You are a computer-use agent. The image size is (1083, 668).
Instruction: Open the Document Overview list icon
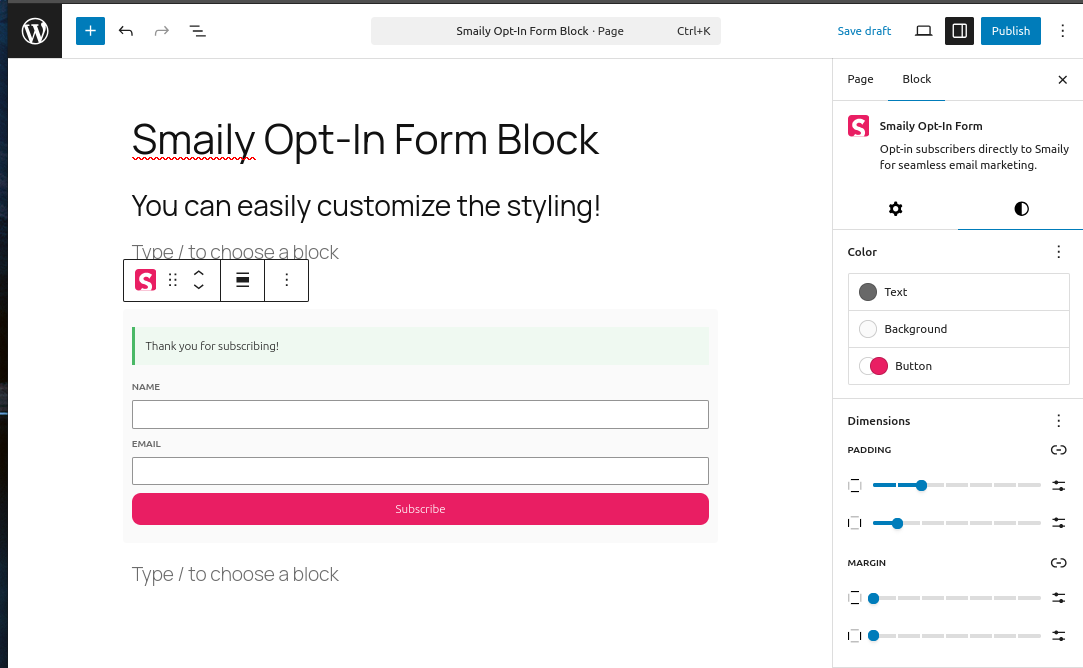click(x=198, y=31)
